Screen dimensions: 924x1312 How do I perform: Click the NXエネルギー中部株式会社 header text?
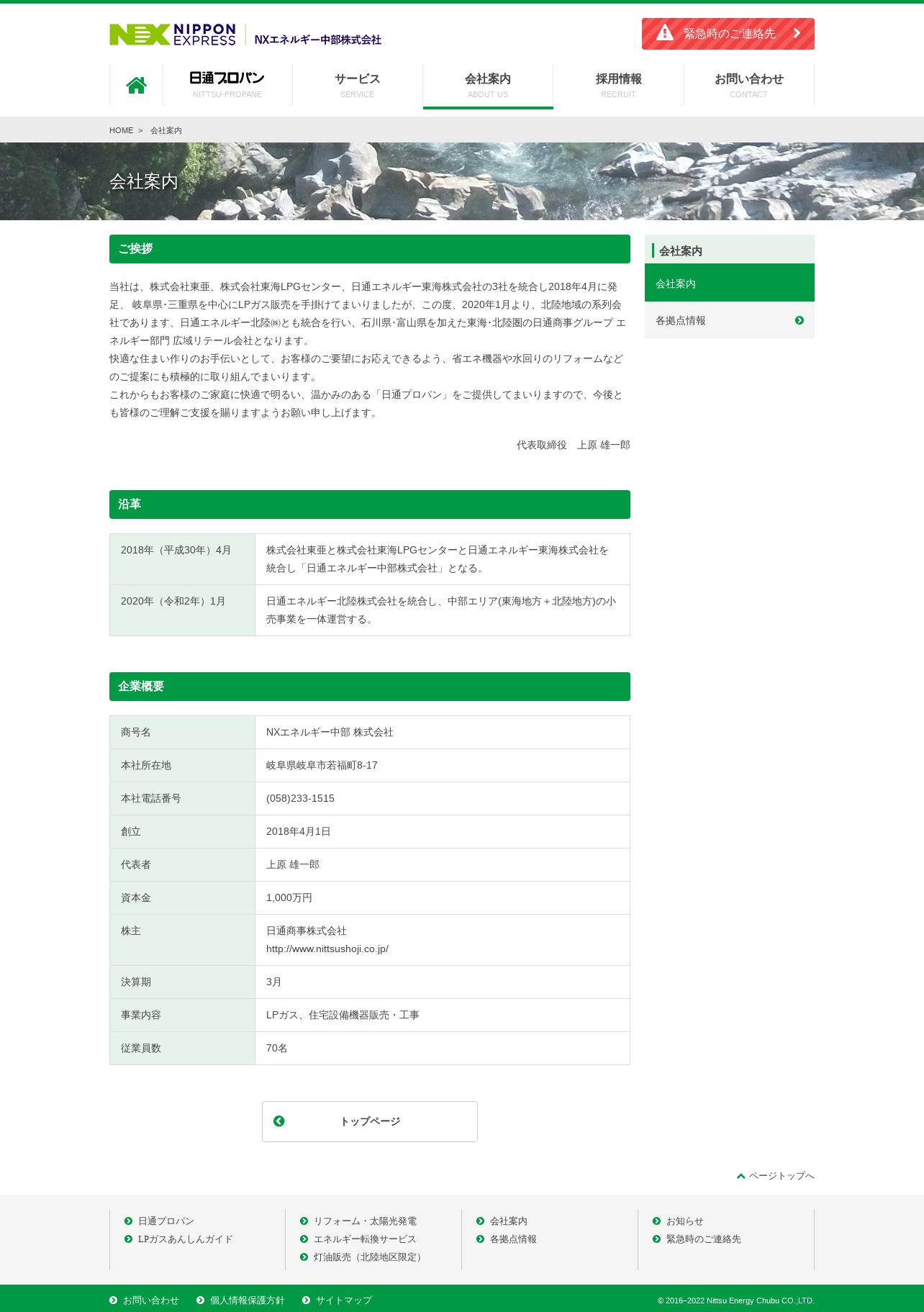tap(317, 40)
